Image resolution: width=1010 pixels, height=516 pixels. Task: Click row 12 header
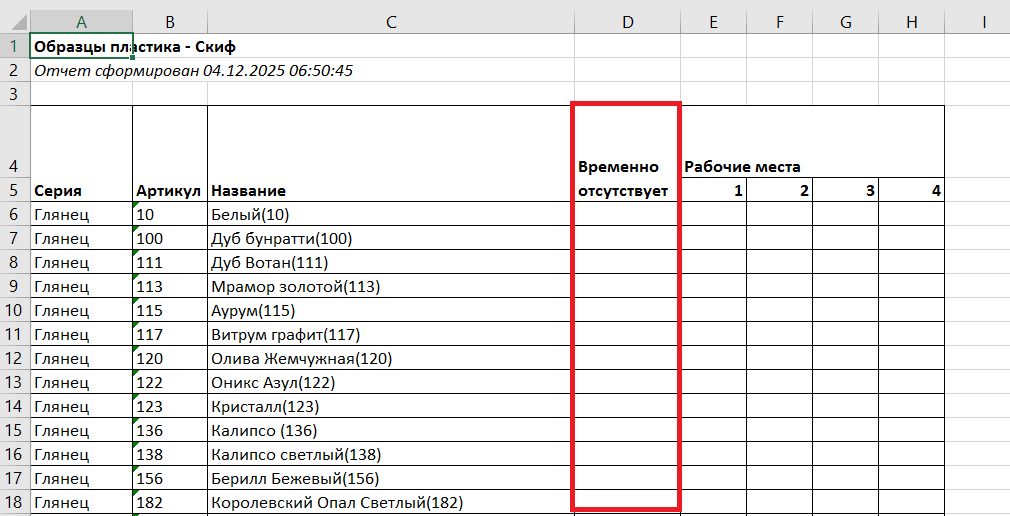[x=14, y=358]
